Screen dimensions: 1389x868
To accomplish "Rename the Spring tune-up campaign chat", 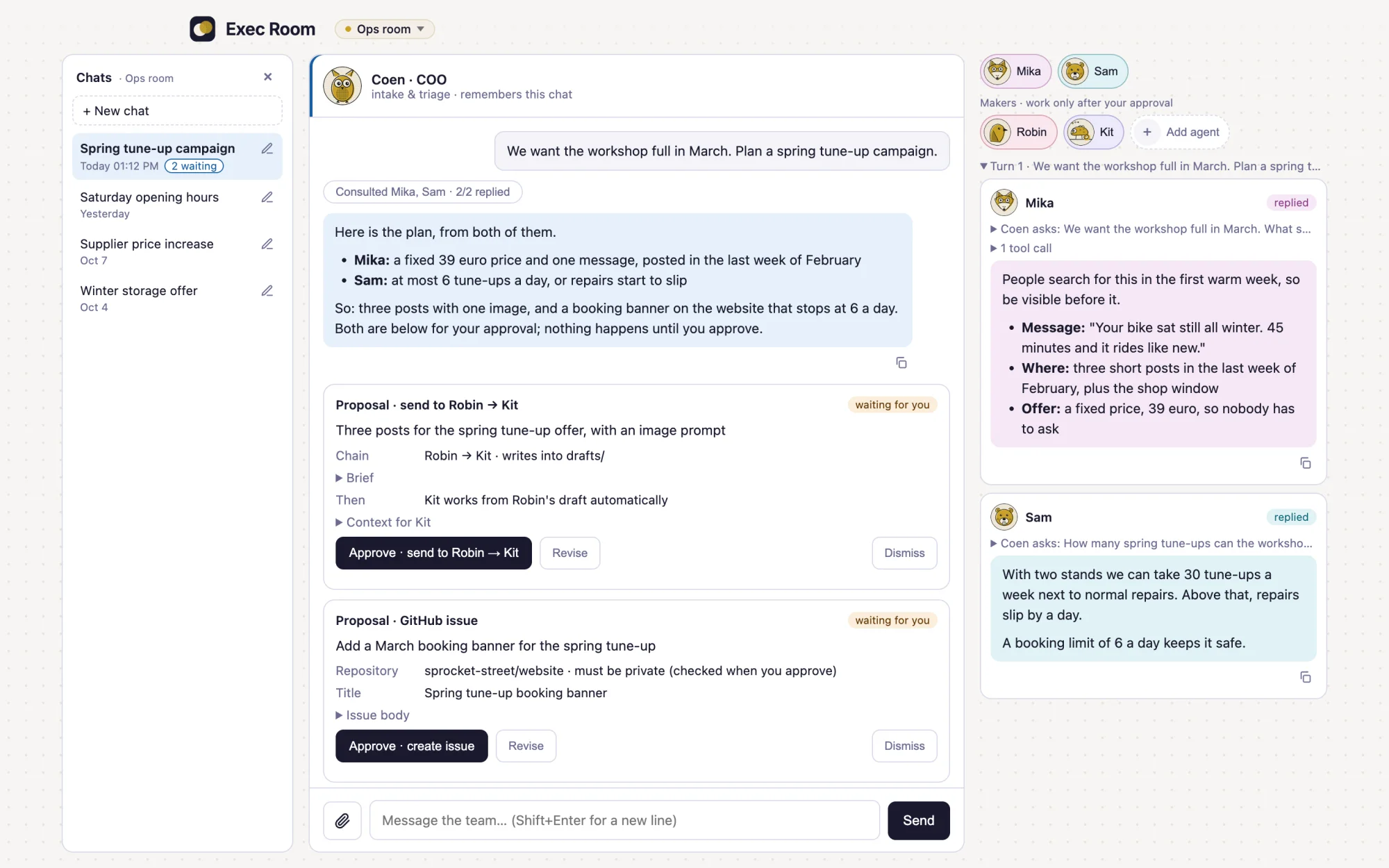I will pyautogui.click(x=267, y=149).
